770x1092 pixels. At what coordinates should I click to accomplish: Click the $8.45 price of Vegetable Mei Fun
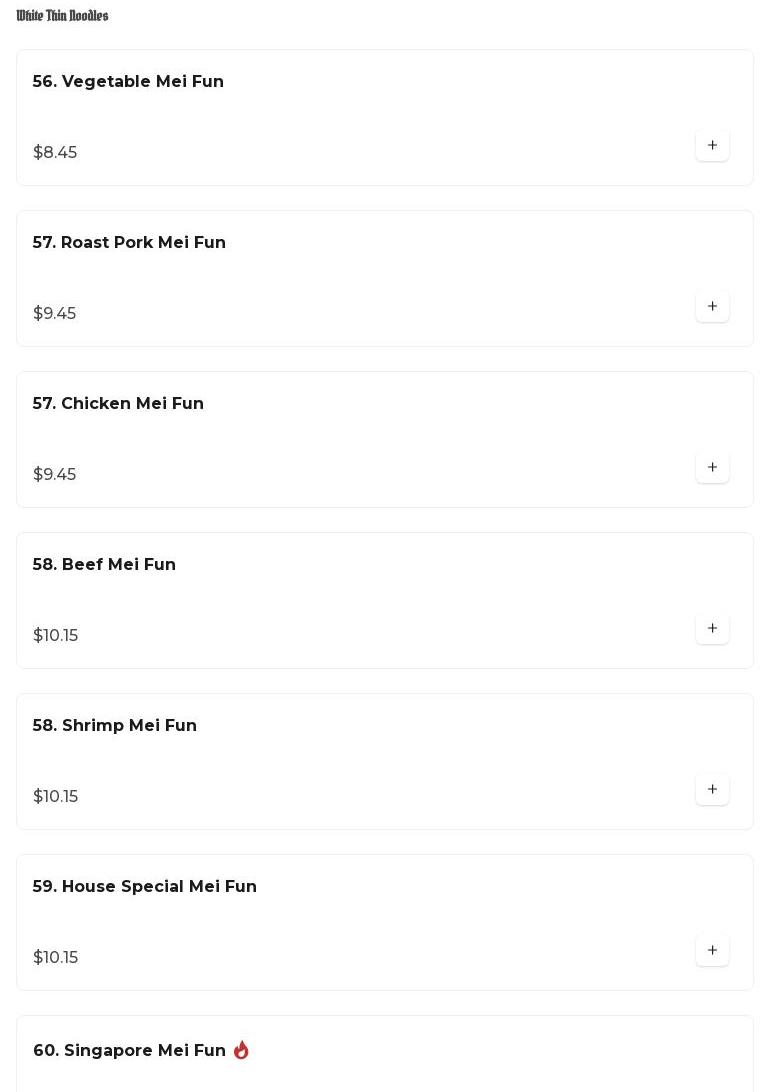55,152
